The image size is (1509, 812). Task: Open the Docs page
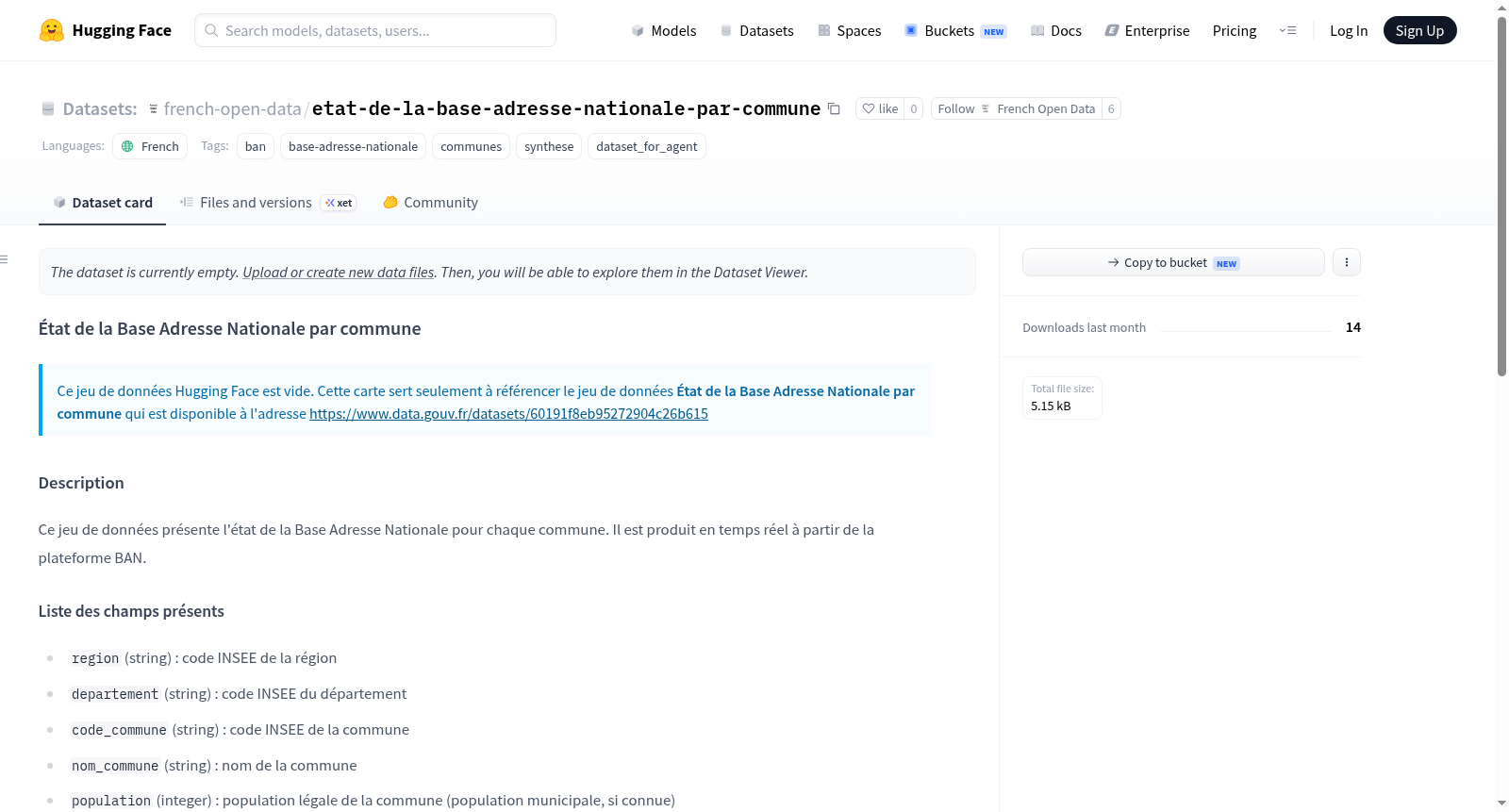click(x=1056, y=30)
